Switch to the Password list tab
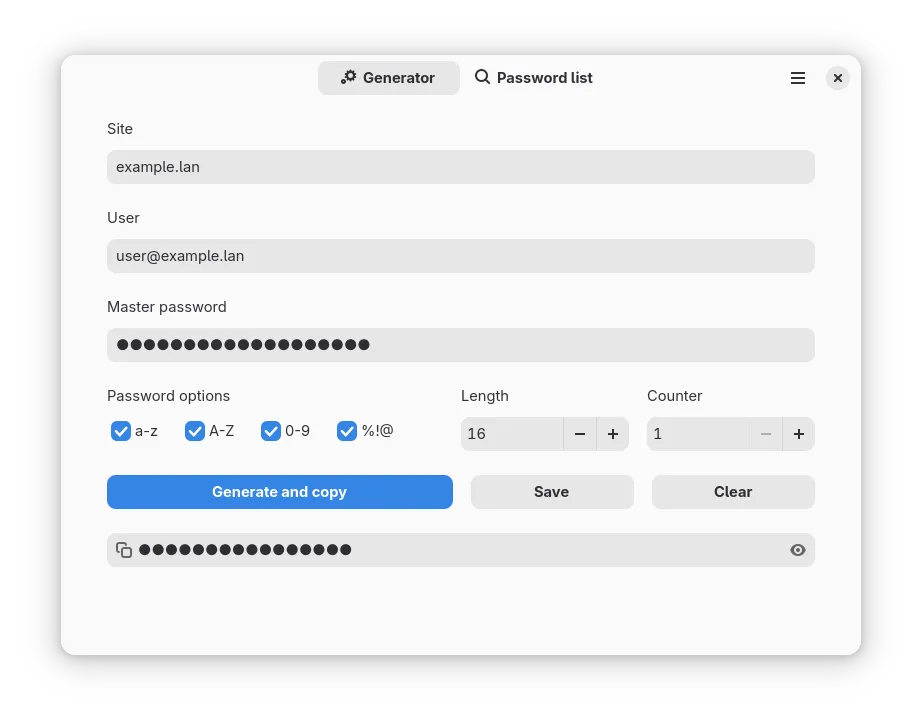The image size is (922, 722). click(x=534, y=78)
